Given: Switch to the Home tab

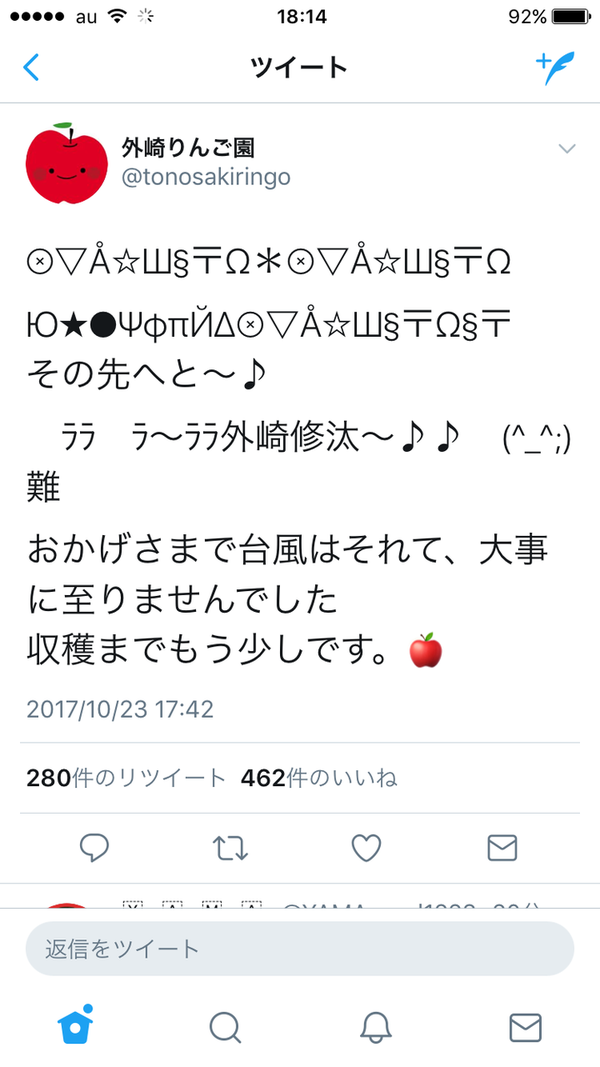Looking at the screenshot, I should click(75, 1026).
